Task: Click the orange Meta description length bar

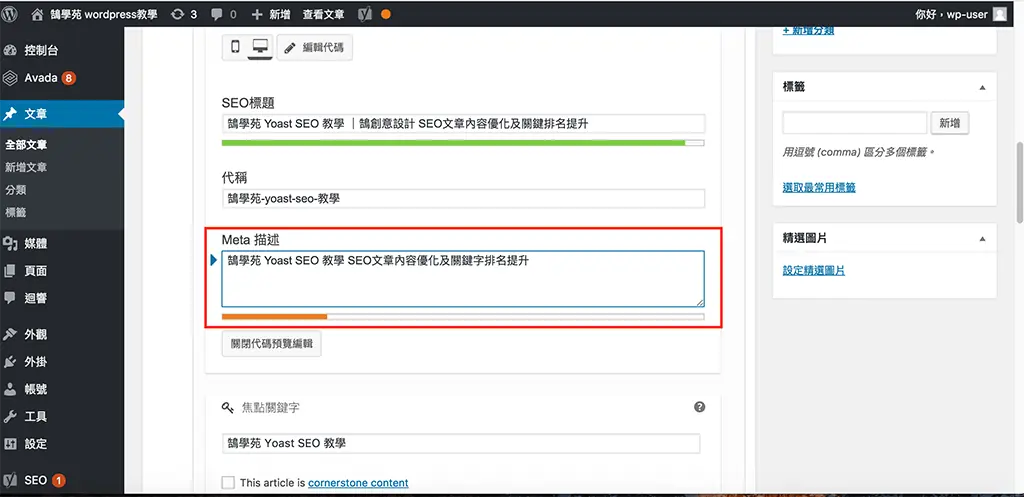Action: 463,316
